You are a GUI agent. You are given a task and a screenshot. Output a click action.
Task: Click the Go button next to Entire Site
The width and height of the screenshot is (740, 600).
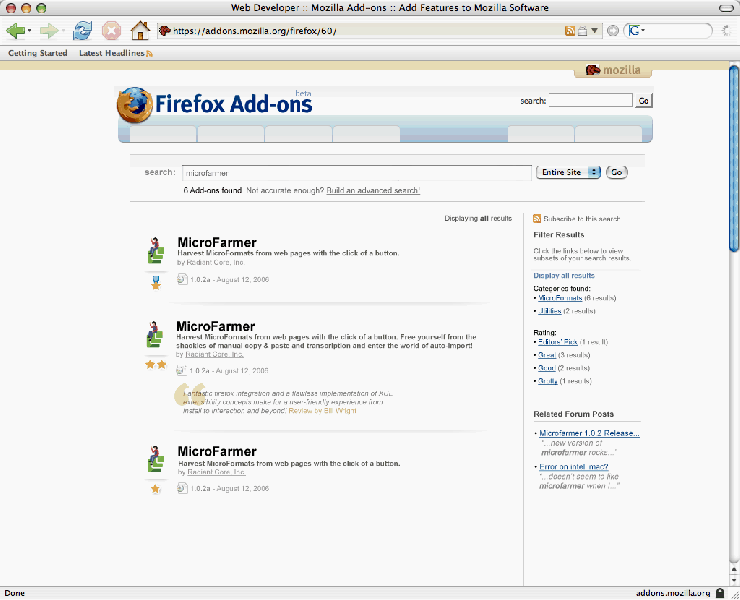click(616, 172)
